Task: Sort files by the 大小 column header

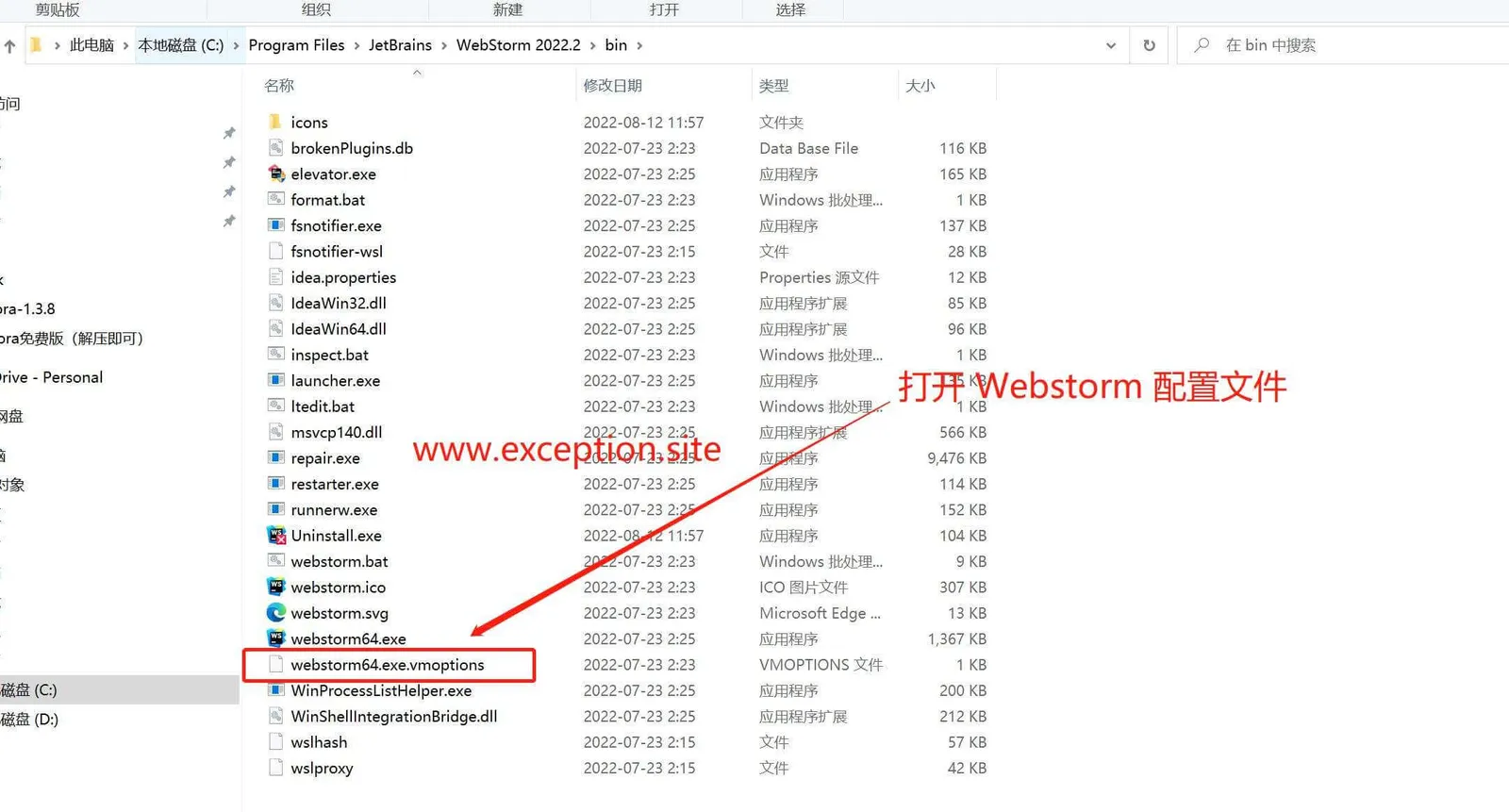Action: tap(920, 86)
